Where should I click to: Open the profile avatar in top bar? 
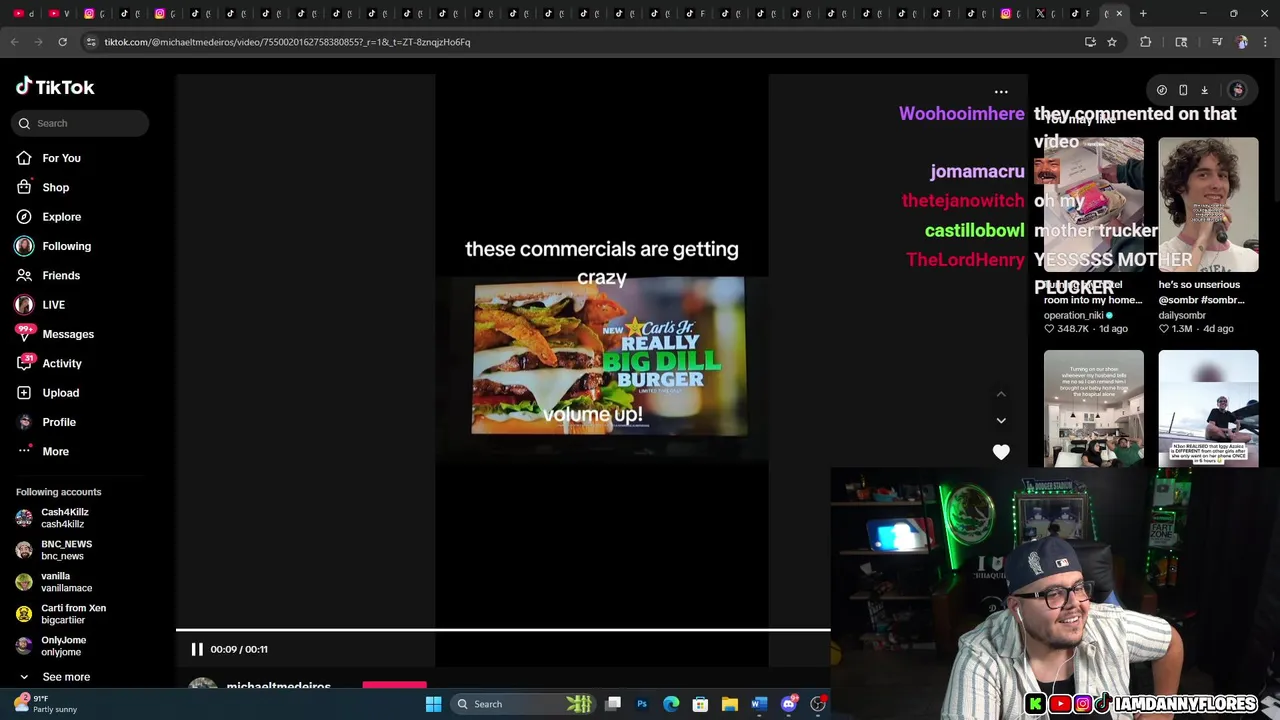pos(1237,90)
